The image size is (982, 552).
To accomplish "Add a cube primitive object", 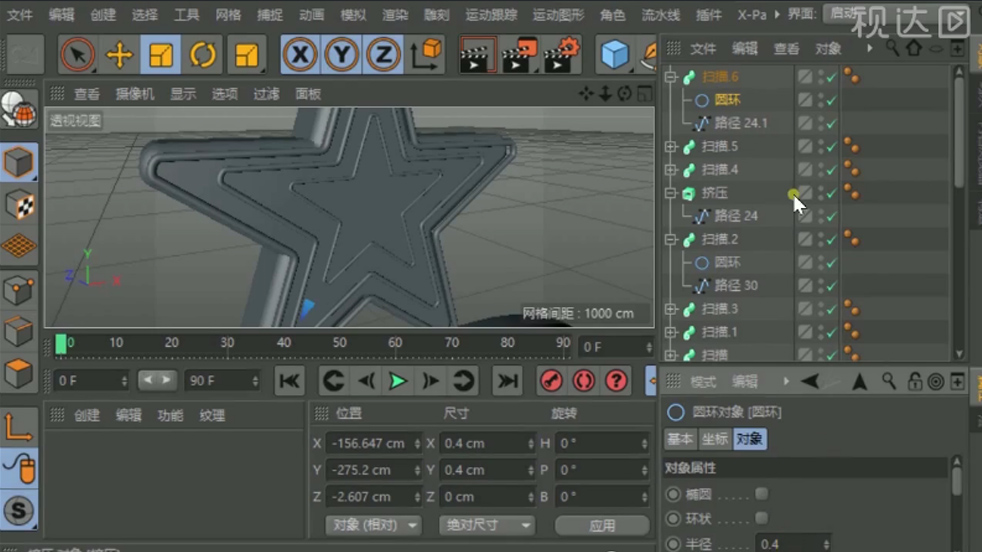I will (614, 55).
